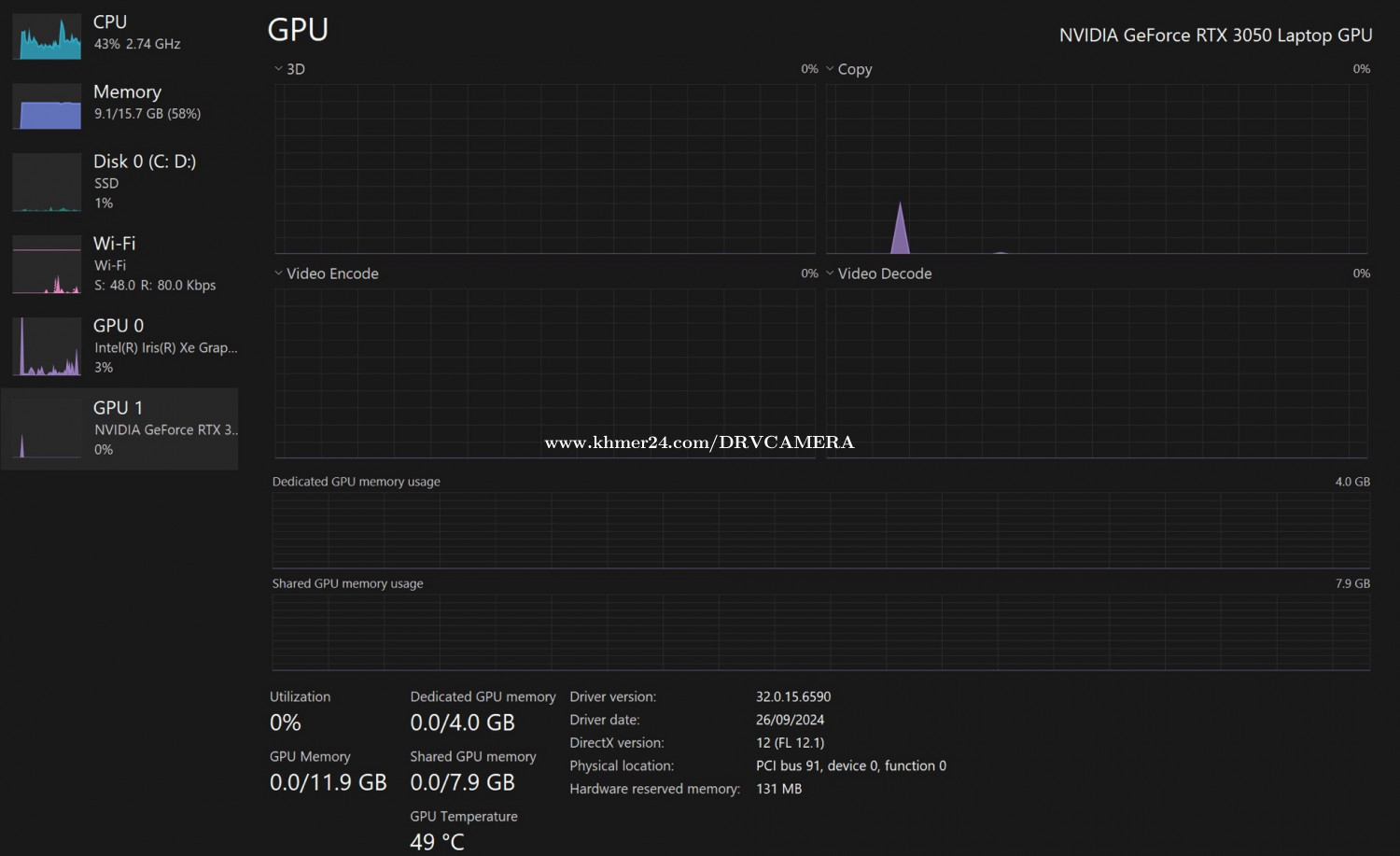The image size is (1400, 856).
Task: Click the 7.9 GB shared memory scale label
Action: click(x=1352, y=583)
